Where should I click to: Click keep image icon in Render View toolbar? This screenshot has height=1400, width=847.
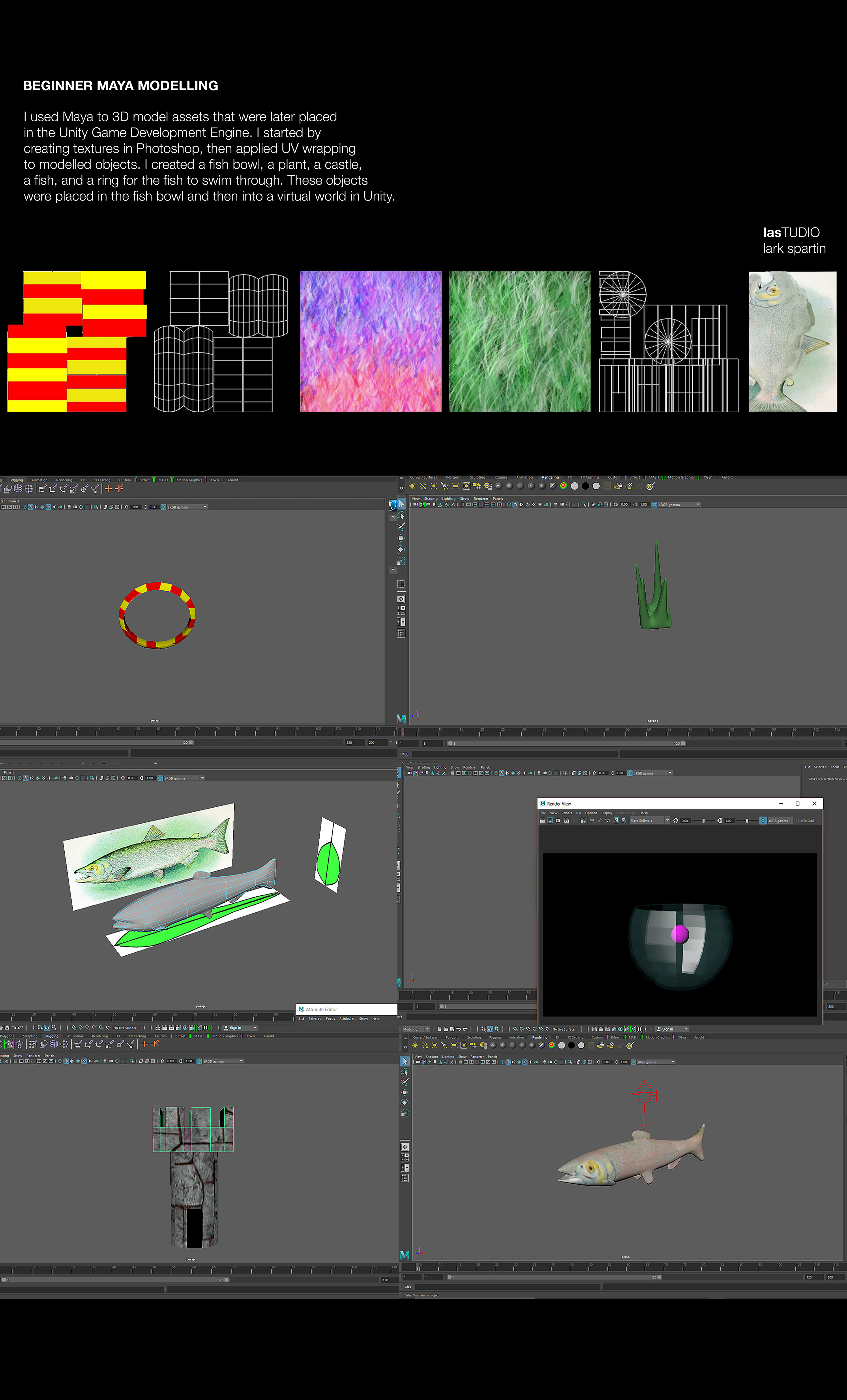616,820
